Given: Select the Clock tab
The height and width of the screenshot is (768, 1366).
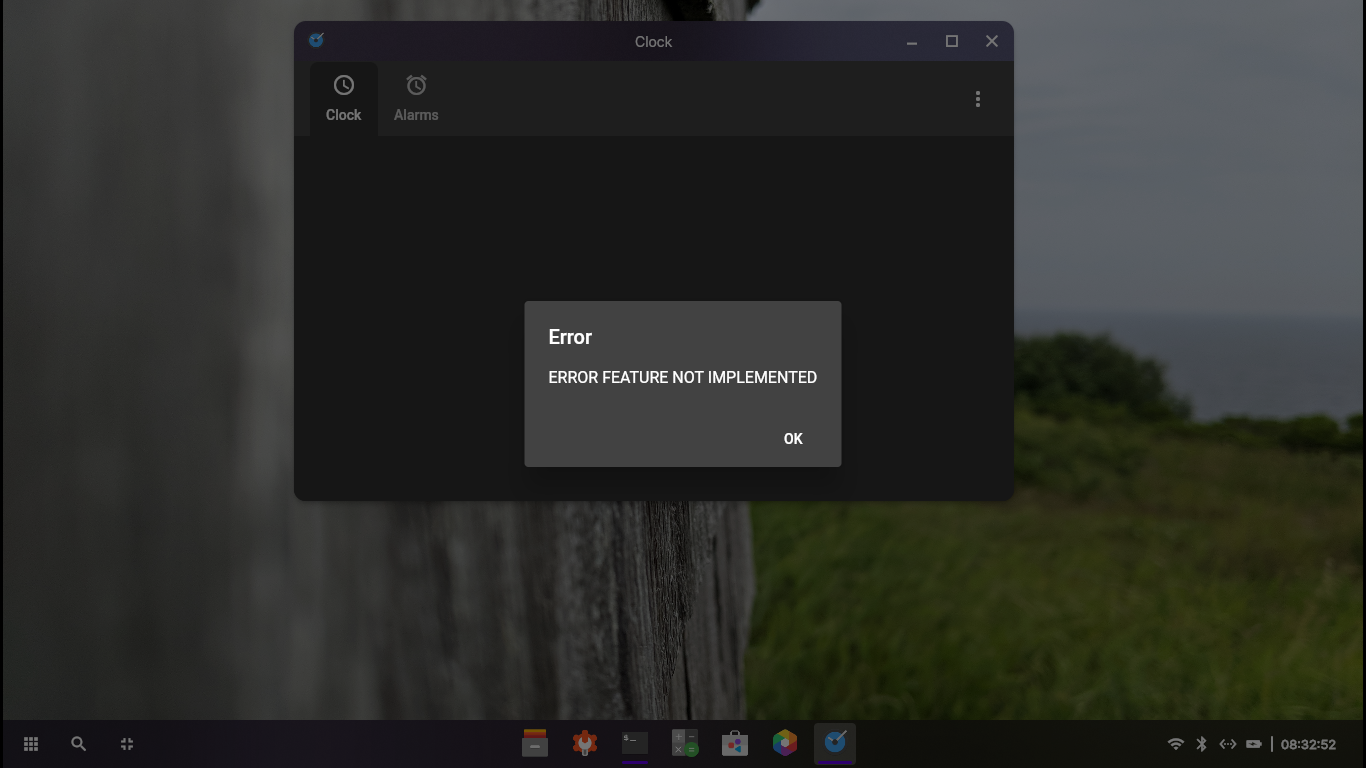Looking at the screenshot, I should [343, 99].
